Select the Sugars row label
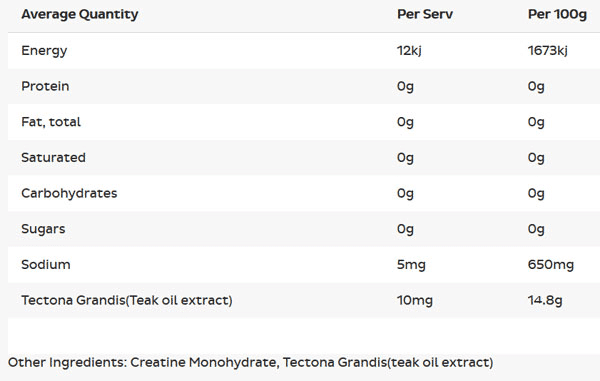 click(43, 229)
